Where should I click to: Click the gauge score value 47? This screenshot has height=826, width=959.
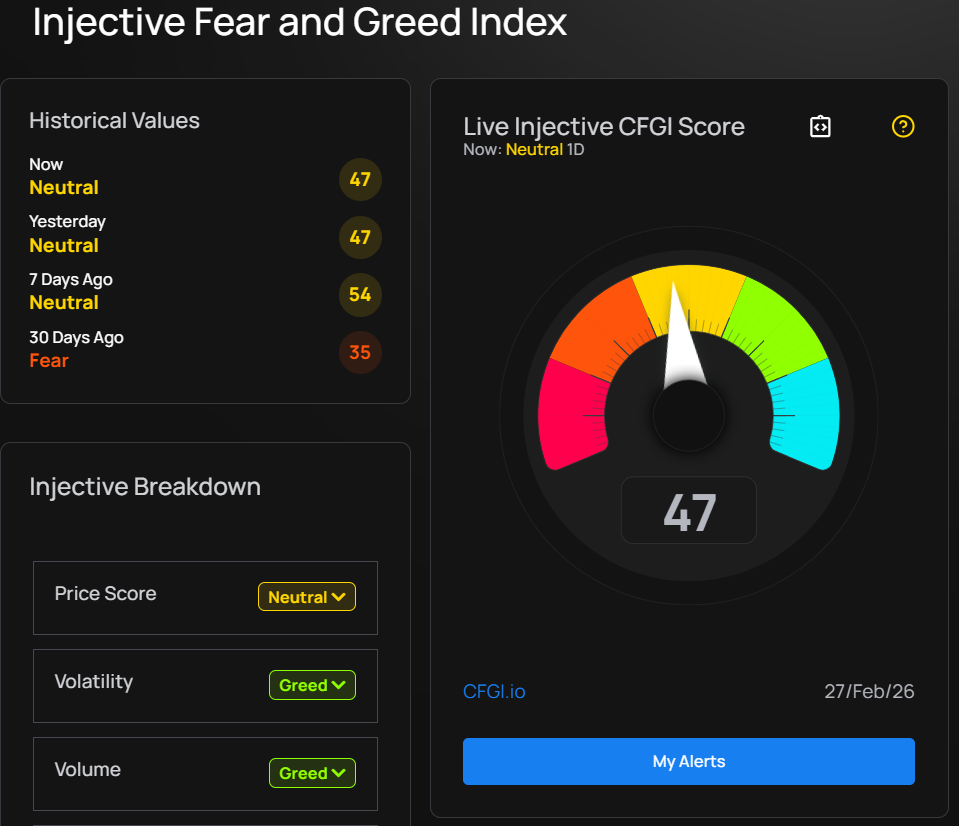[x=689, y=511]
